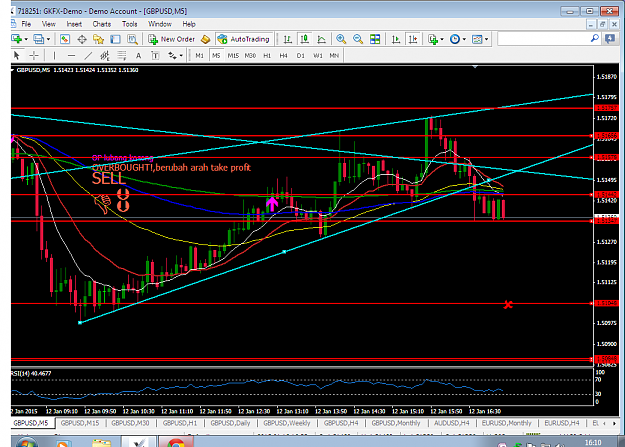The width and height of the screenshot is (625, 447).
Task: Switch chart to Candlesticks mode
Action: pos(305,39)
